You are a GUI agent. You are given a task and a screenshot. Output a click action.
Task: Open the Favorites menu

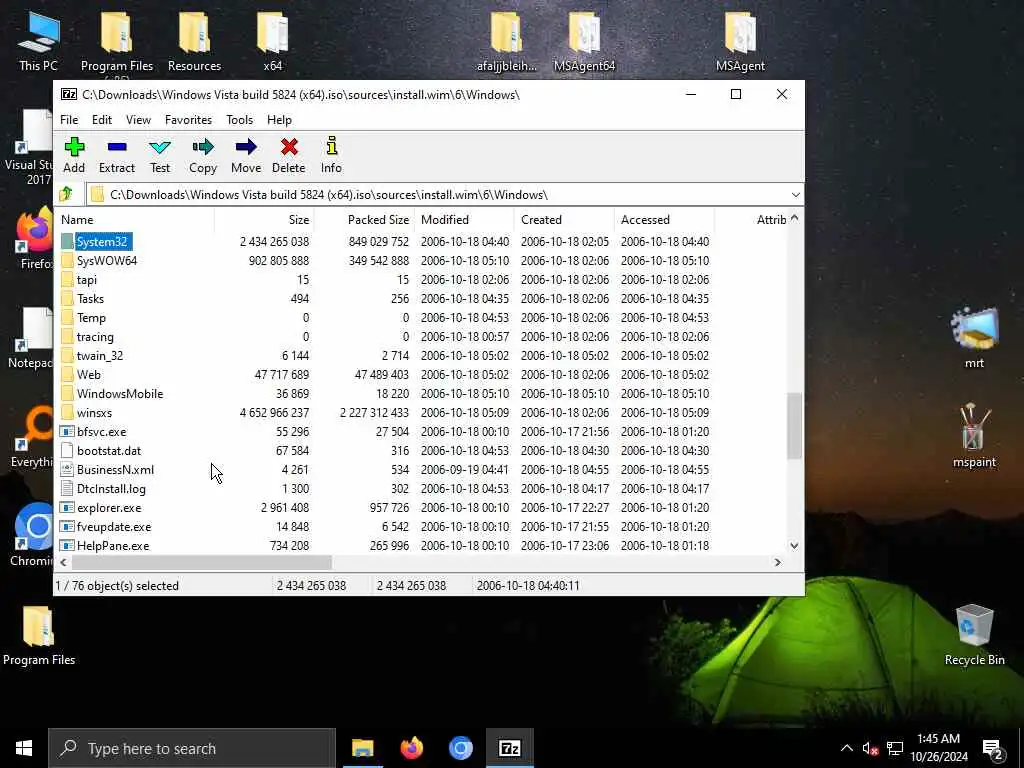pos(188,120)
